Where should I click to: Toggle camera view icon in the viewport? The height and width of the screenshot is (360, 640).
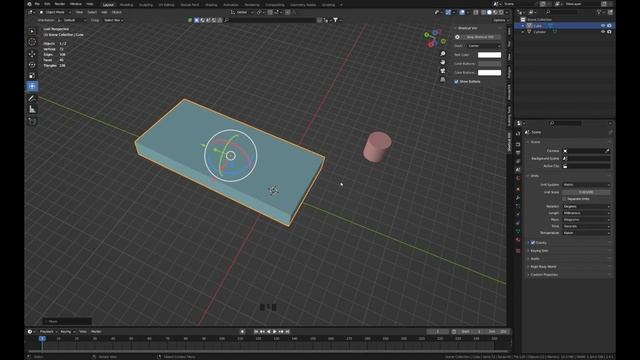point(443,71)
